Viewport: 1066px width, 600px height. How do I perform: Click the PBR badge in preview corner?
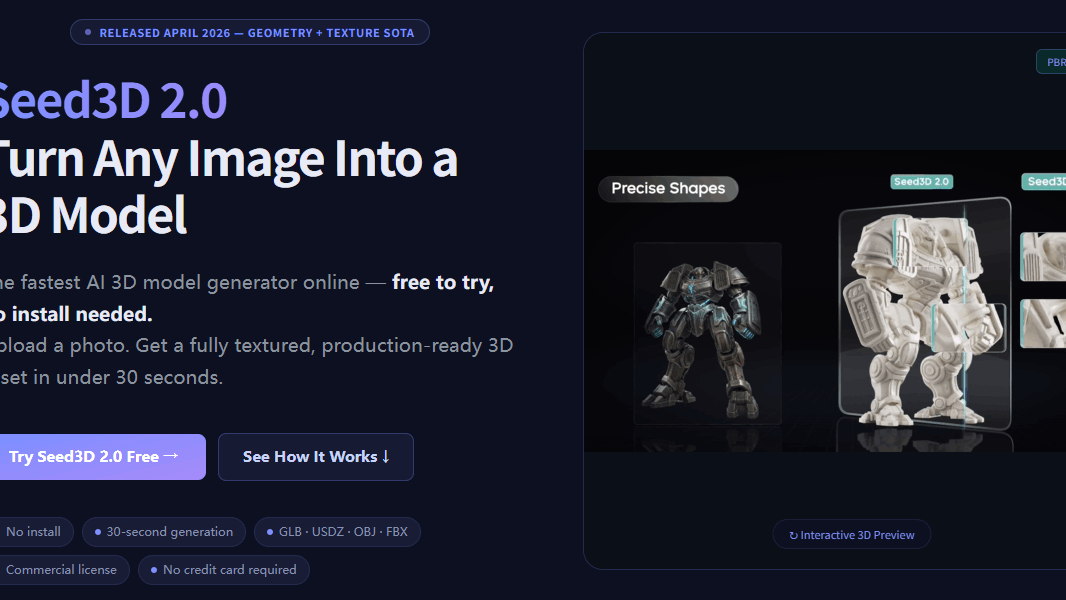pos(1052,62)
